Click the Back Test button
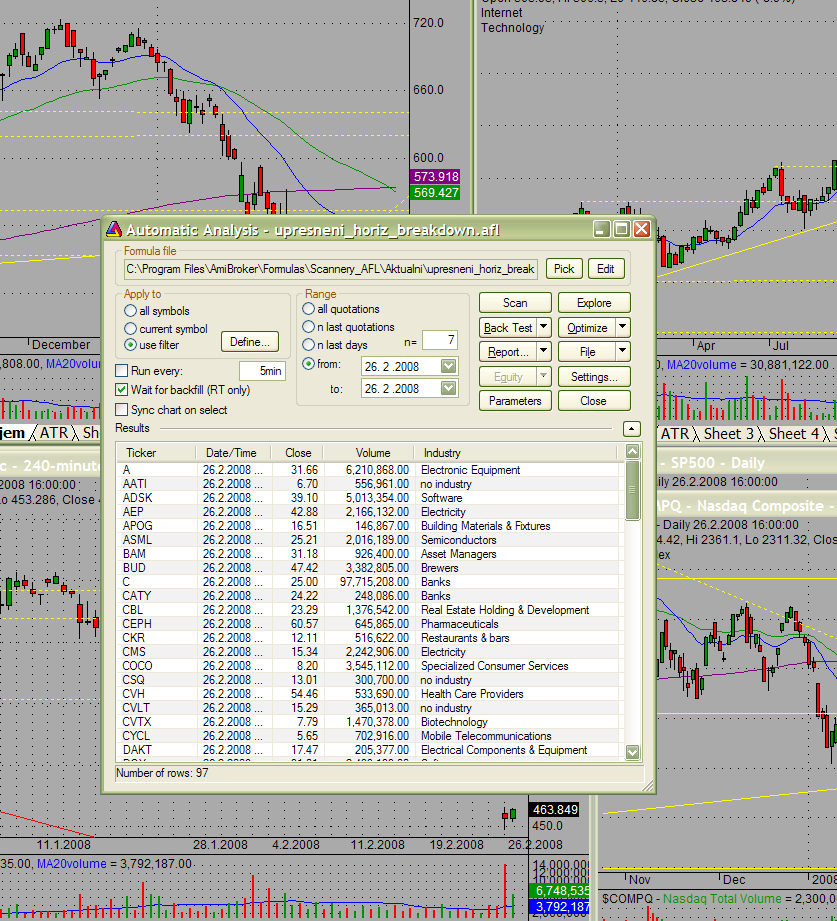The width and height of the screenshot is (837, 921). (x=508, y=327)
